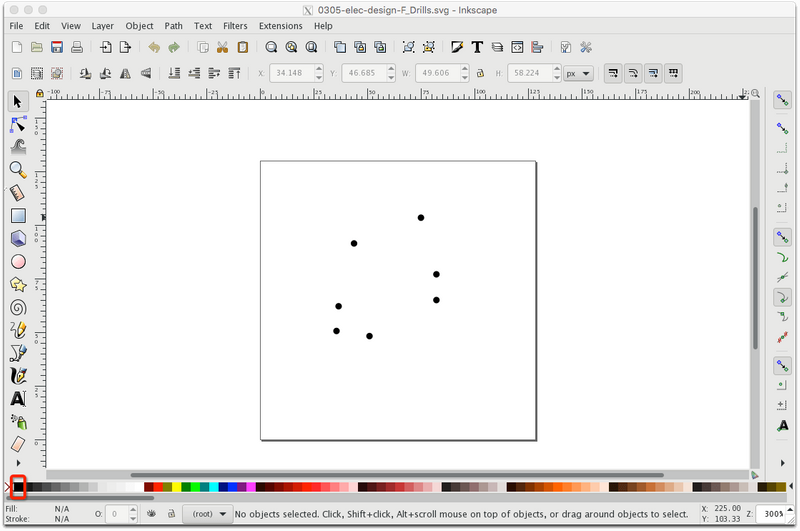Viewport: 800px width, 531px height.
Task: Click the Undo arrow button
Action: tap(154, 47)
